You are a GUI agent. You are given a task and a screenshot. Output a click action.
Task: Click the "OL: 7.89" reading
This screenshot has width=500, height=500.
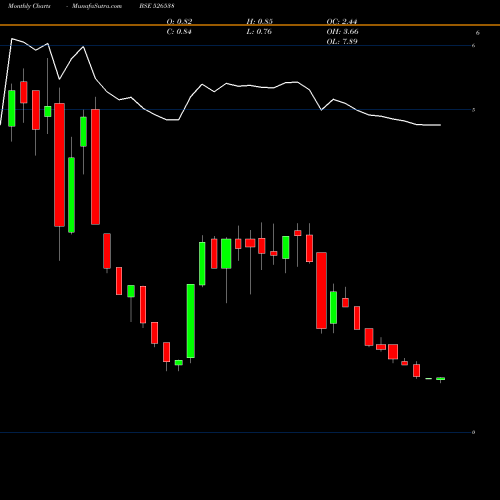pyautogui.click(x=342, y=42)
